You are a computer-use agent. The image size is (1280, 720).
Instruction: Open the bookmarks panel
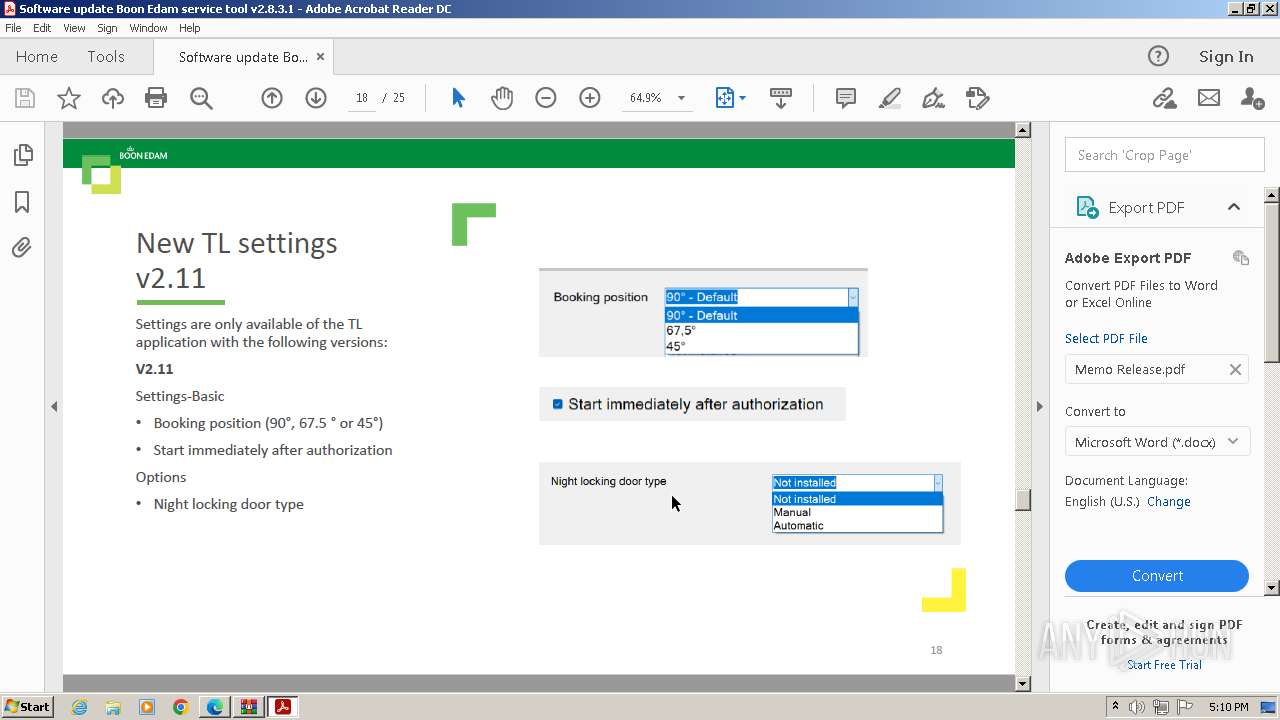click(22, 202)
